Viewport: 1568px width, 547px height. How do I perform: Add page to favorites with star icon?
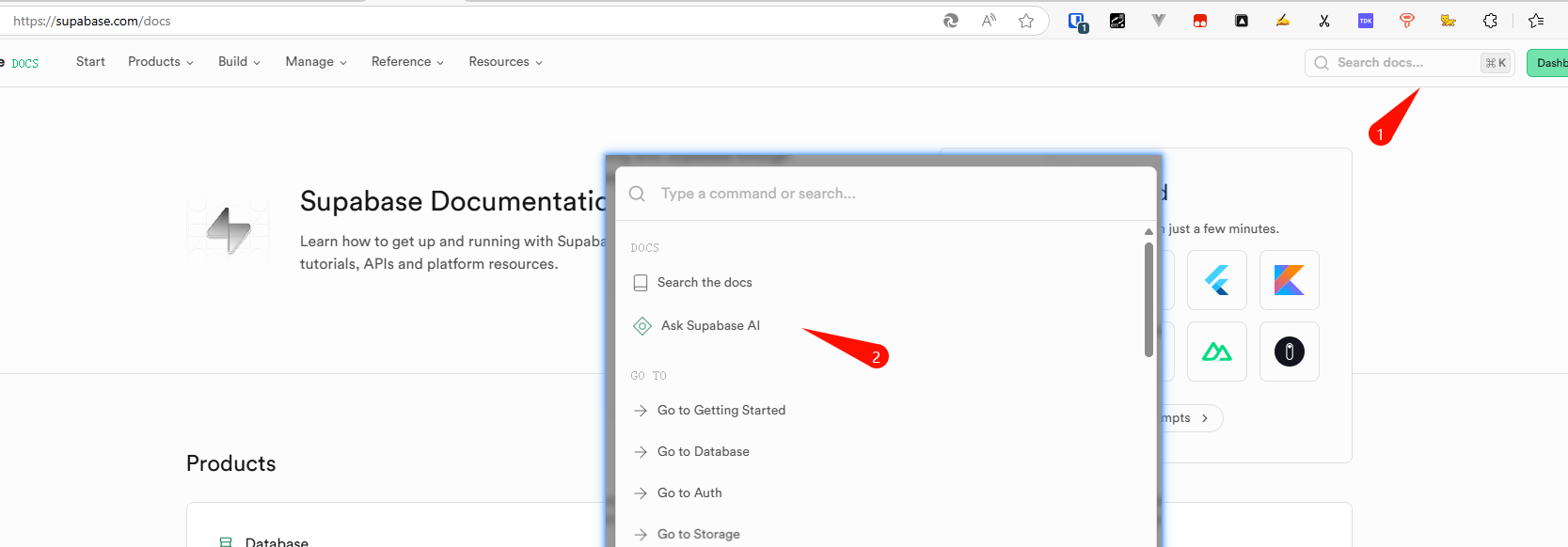(x=1026, y=21)
